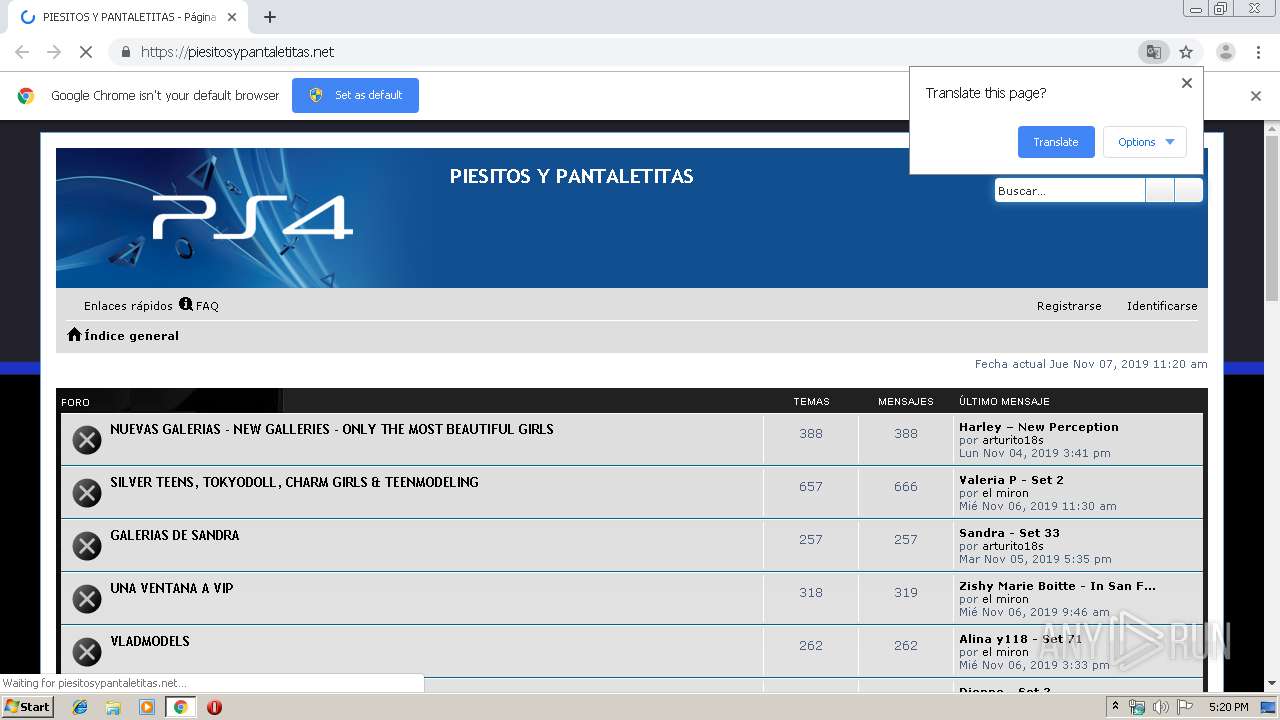This screenshot has height=720, width=1280.
Task: Launch Internet Explorer from the taskbar
Action: (x=80, y=707)
